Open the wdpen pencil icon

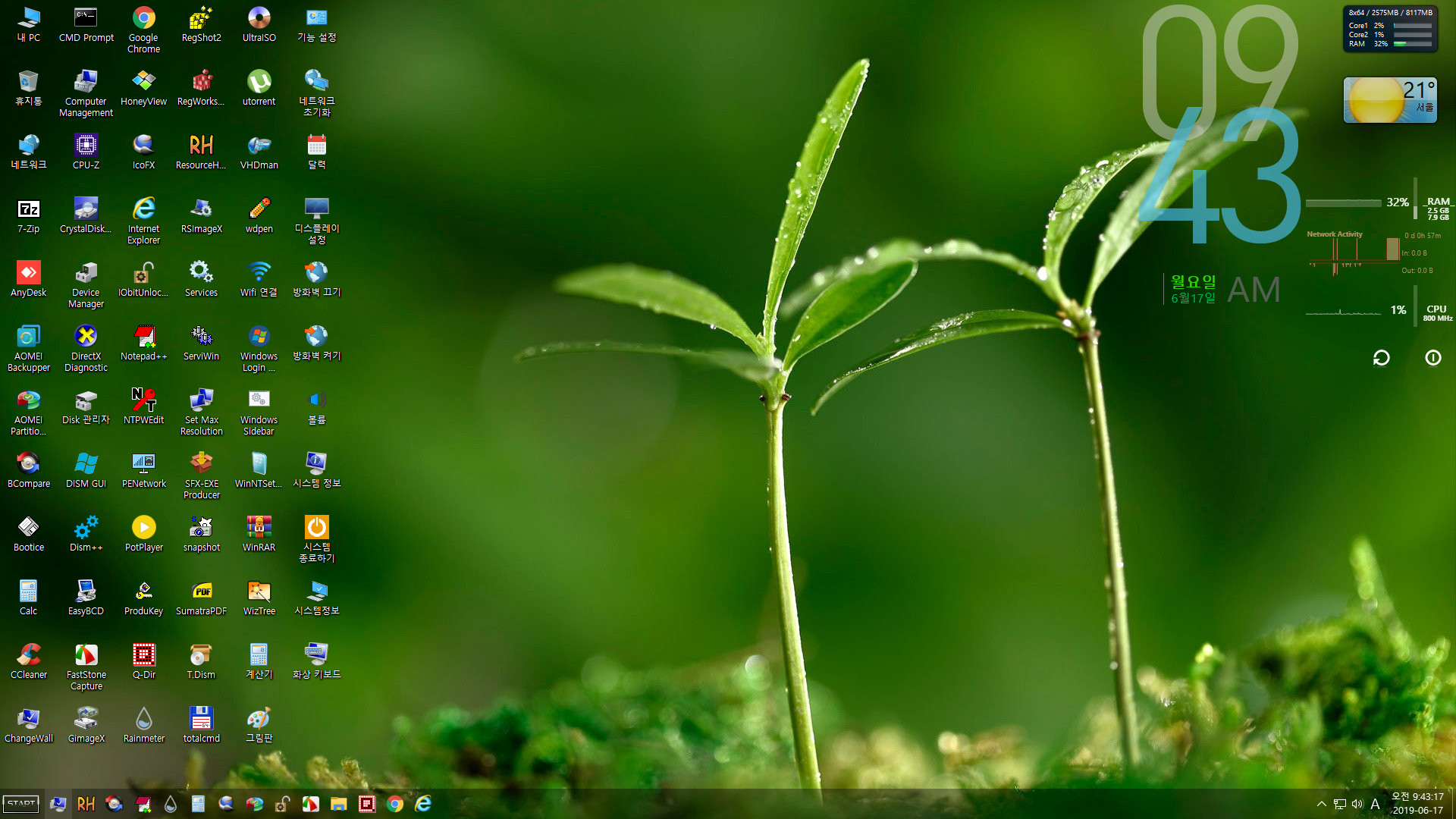(259, 215)
